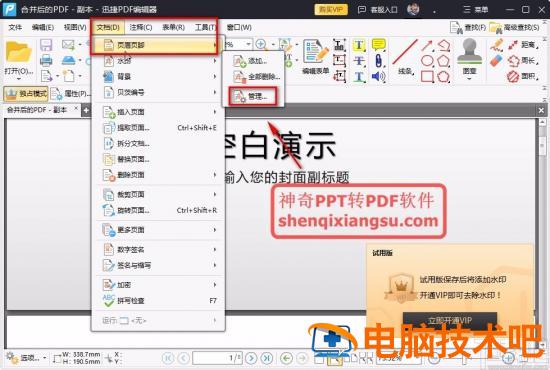The height and width of the screenshot is (370, 550).
Task: Choose 插入页面 from document menu
Action: 158,112
